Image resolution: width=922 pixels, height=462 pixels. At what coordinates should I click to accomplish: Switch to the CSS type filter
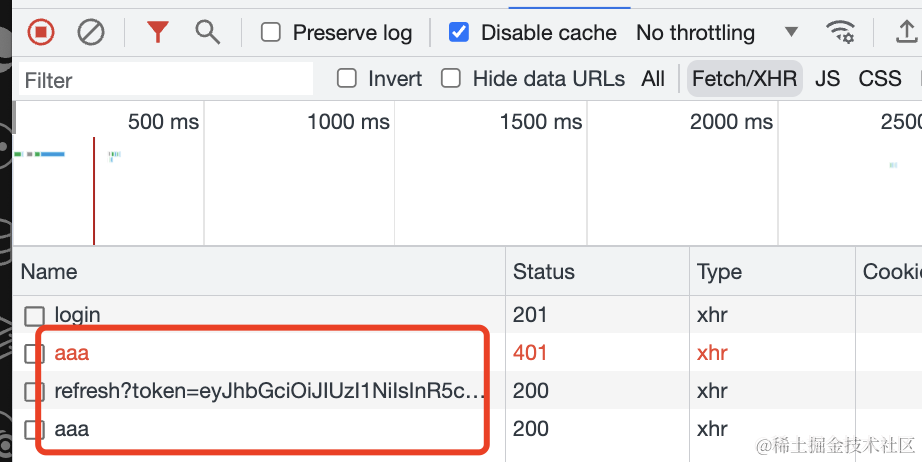tap(880, 79)
